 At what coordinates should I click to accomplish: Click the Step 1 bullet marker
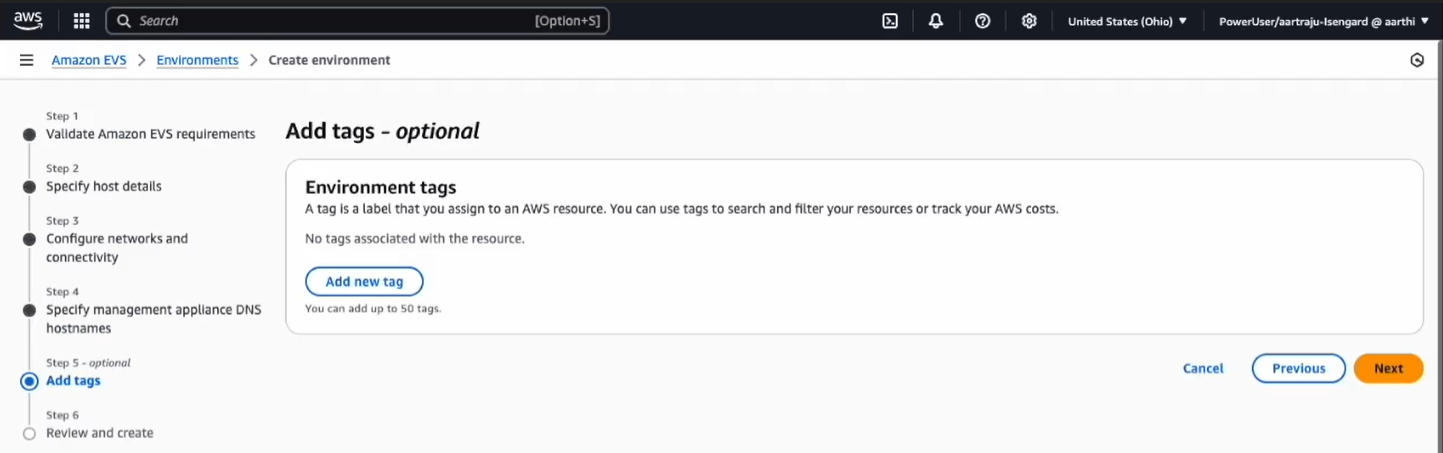click(29, 134)
